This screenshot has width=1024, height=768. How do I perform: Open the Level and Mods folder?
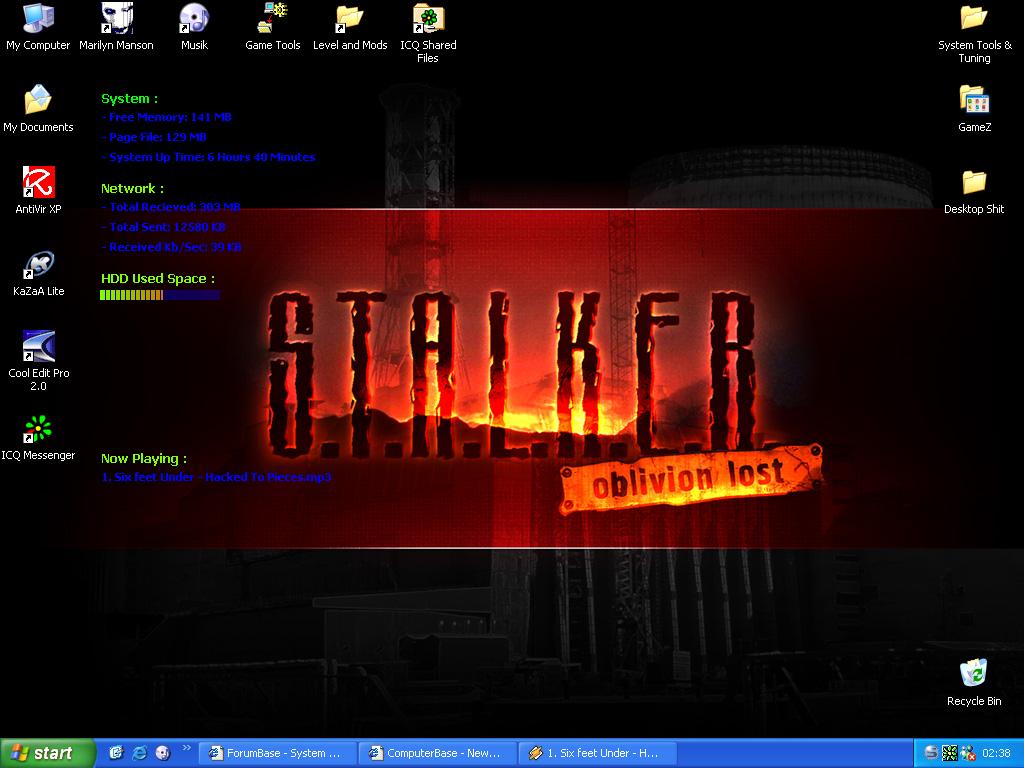[x=350, y=27]
